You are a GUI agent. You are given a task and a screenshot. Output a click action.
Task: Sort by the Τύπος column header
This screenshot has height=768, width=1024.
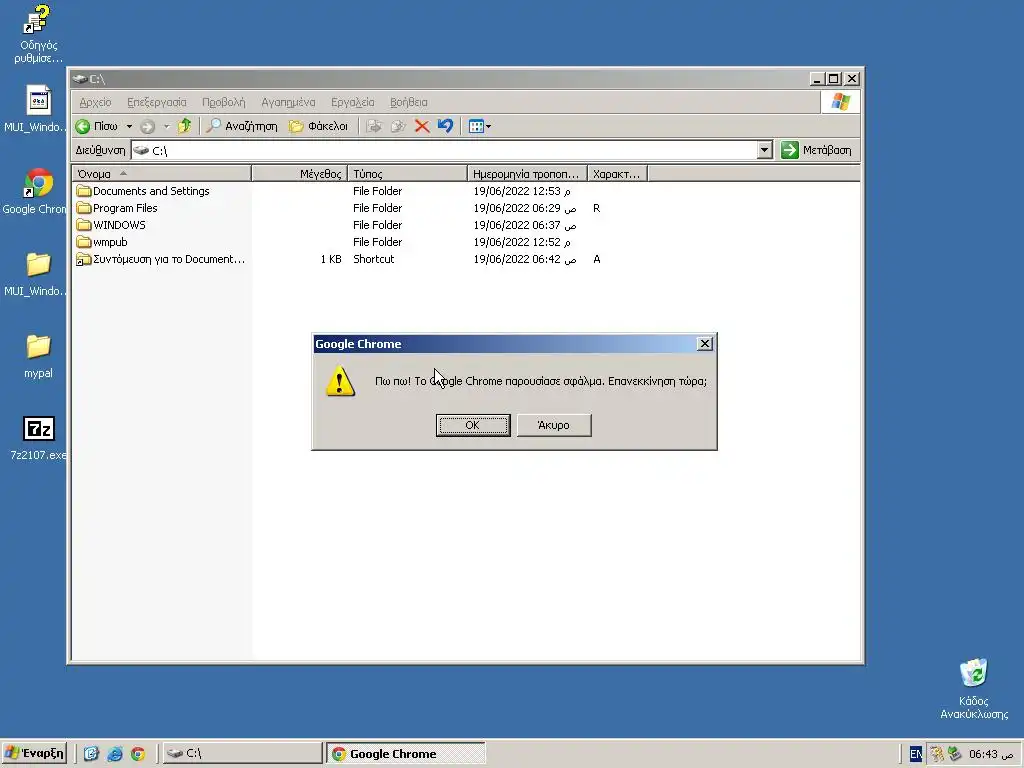408,174
